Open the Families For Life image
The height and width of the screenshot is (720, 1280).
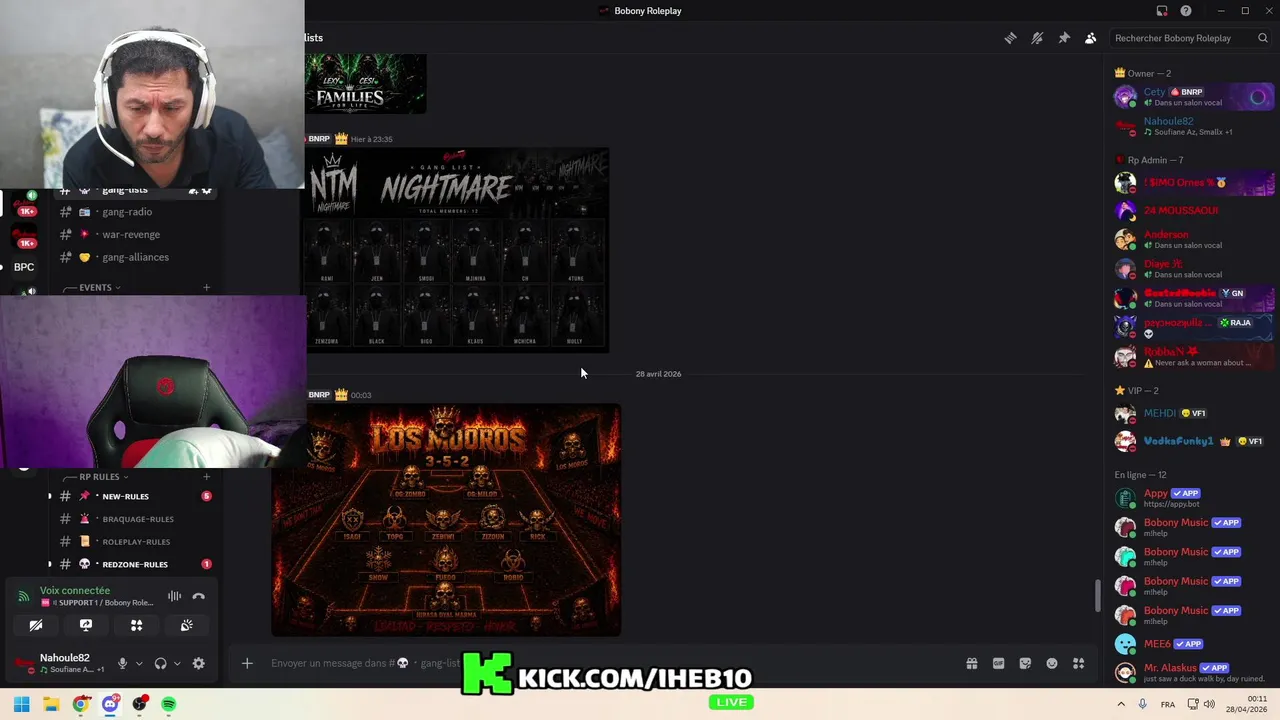coord(366,84)
